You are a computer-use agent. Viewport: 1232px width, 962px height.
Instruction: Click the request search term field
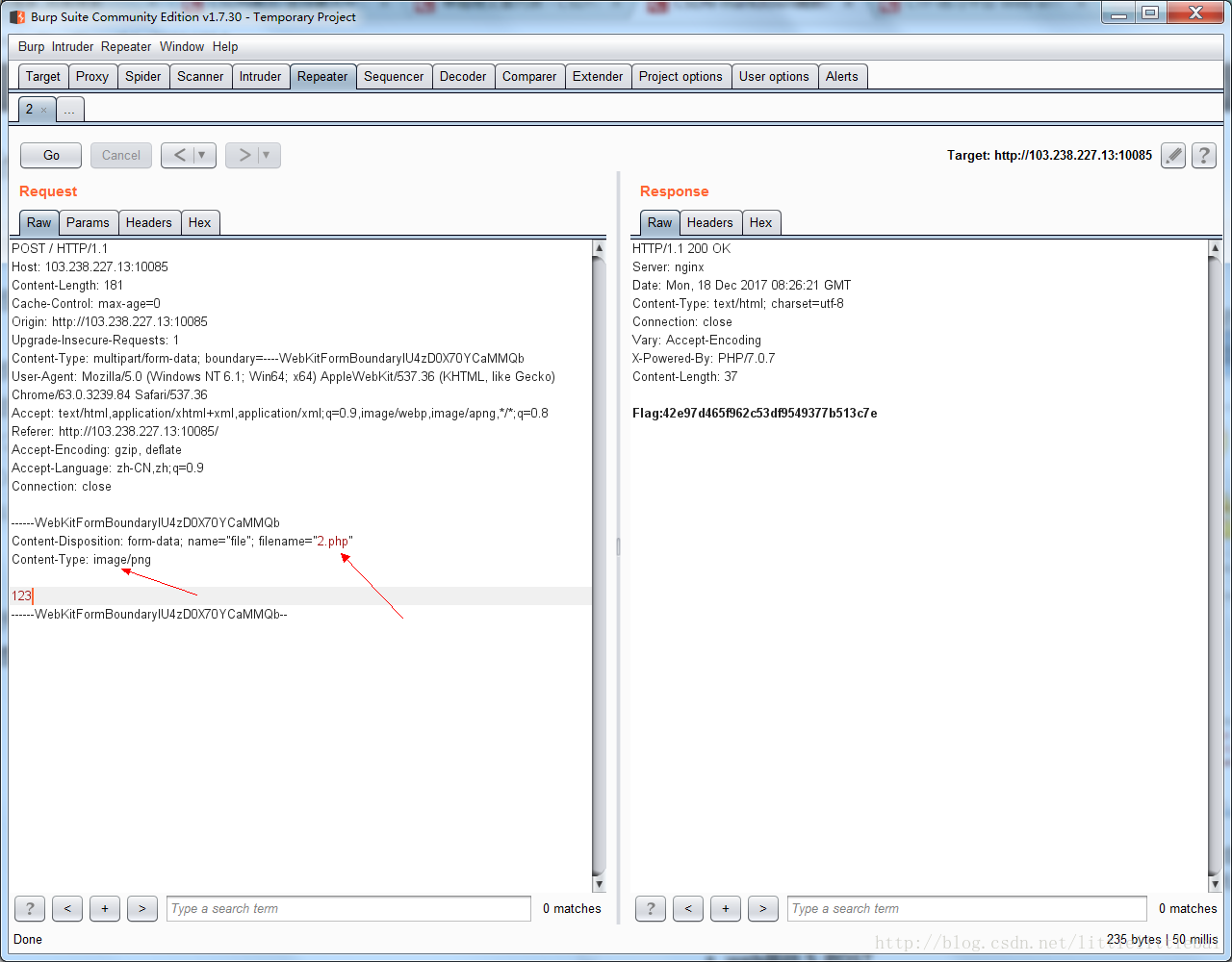[x=348, y=908]
